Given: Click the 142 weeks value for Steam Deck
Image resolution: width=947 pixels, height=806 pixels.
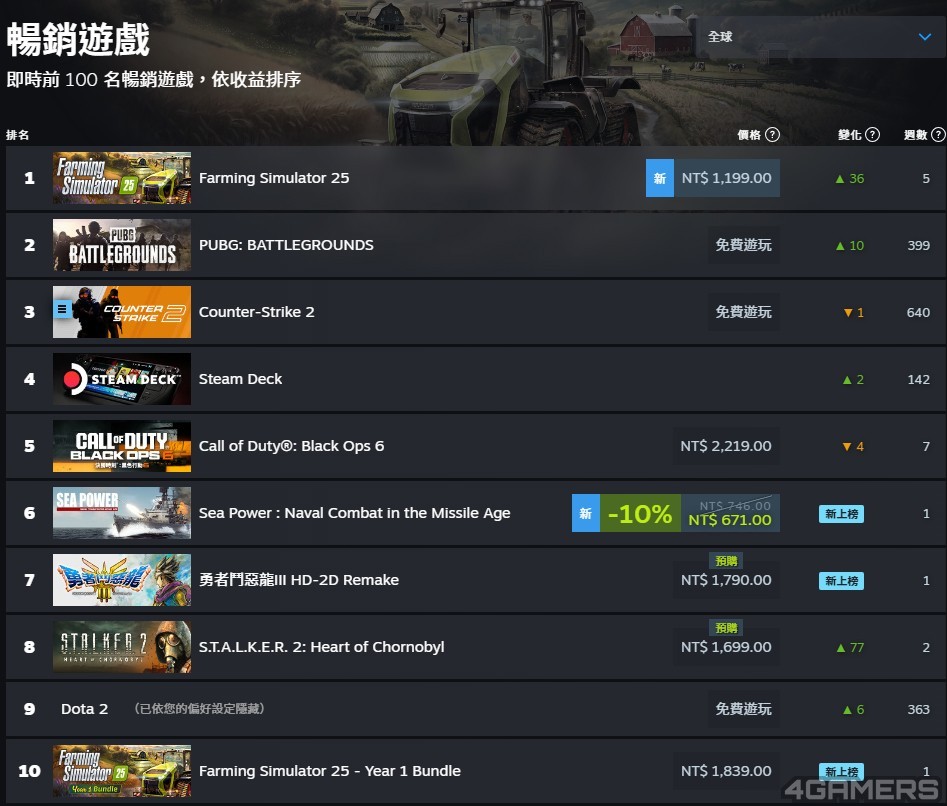Looking at the screenshot, I should pyautogui.click(x=919, y=380).
